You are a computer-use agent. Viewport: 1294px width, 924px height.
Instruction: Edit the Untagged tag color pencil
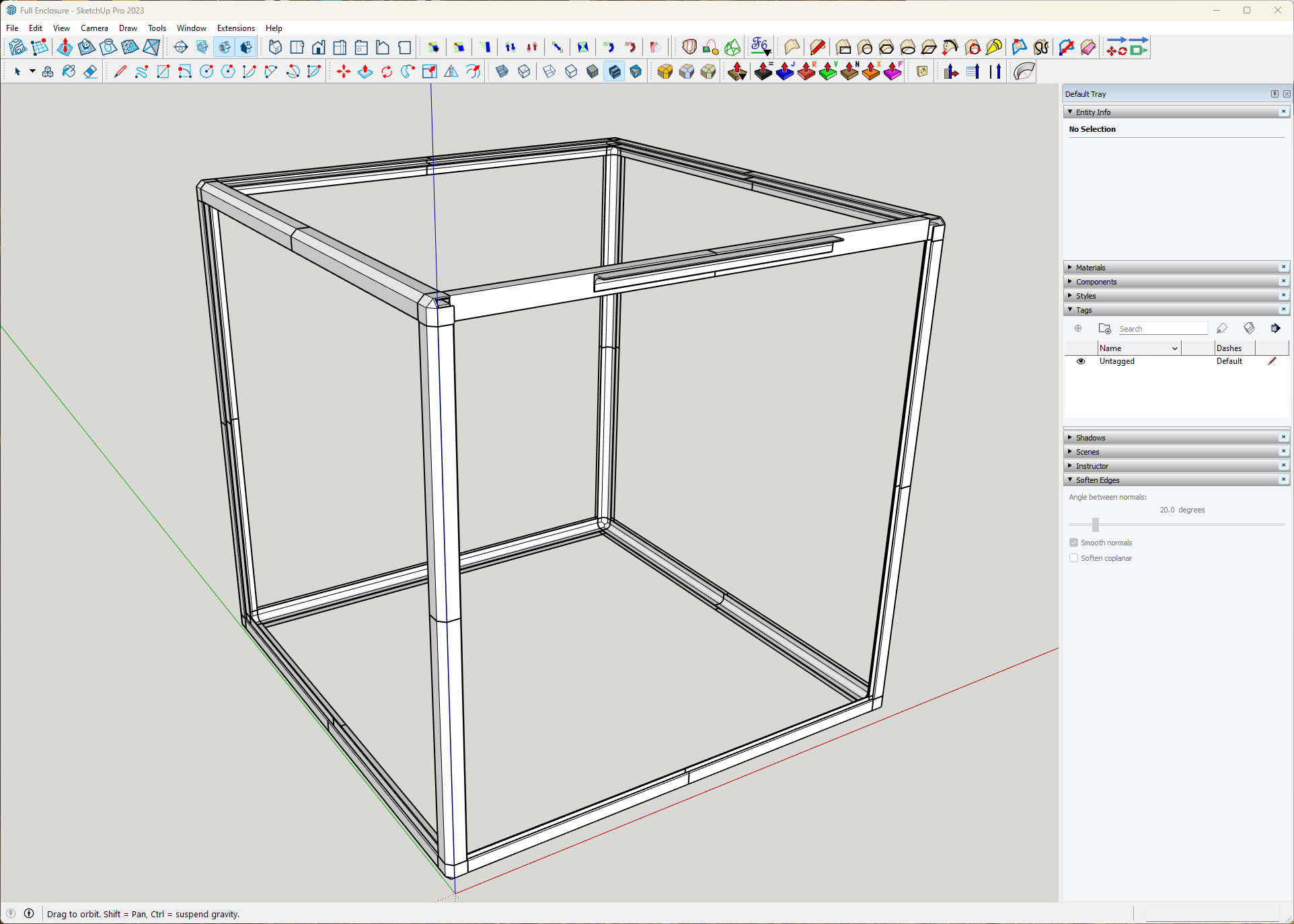tap(1272, 361)
